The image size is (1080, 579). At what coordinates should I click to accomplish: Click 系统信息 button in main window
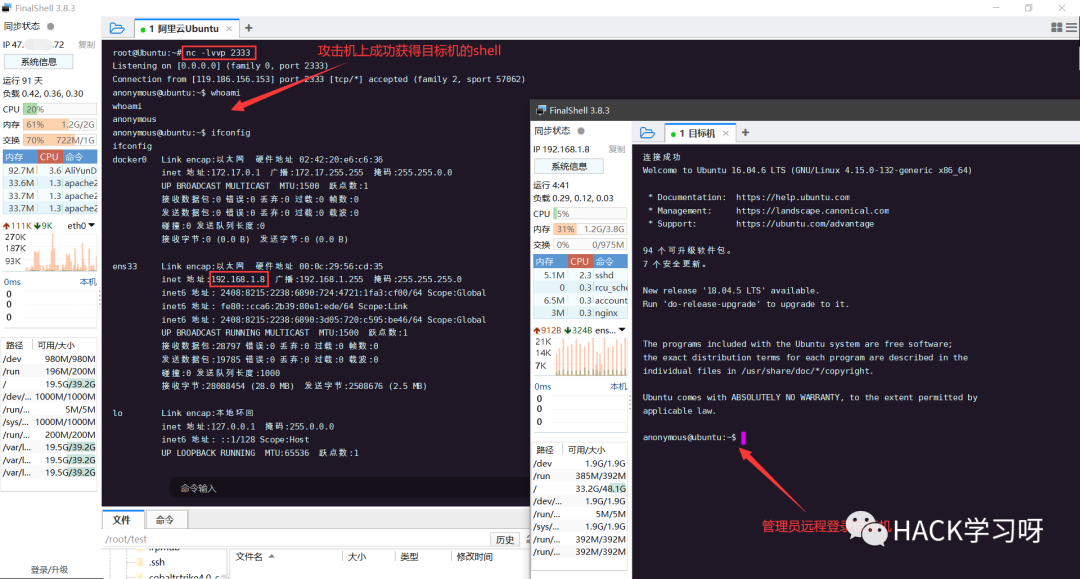pos(39,62)
